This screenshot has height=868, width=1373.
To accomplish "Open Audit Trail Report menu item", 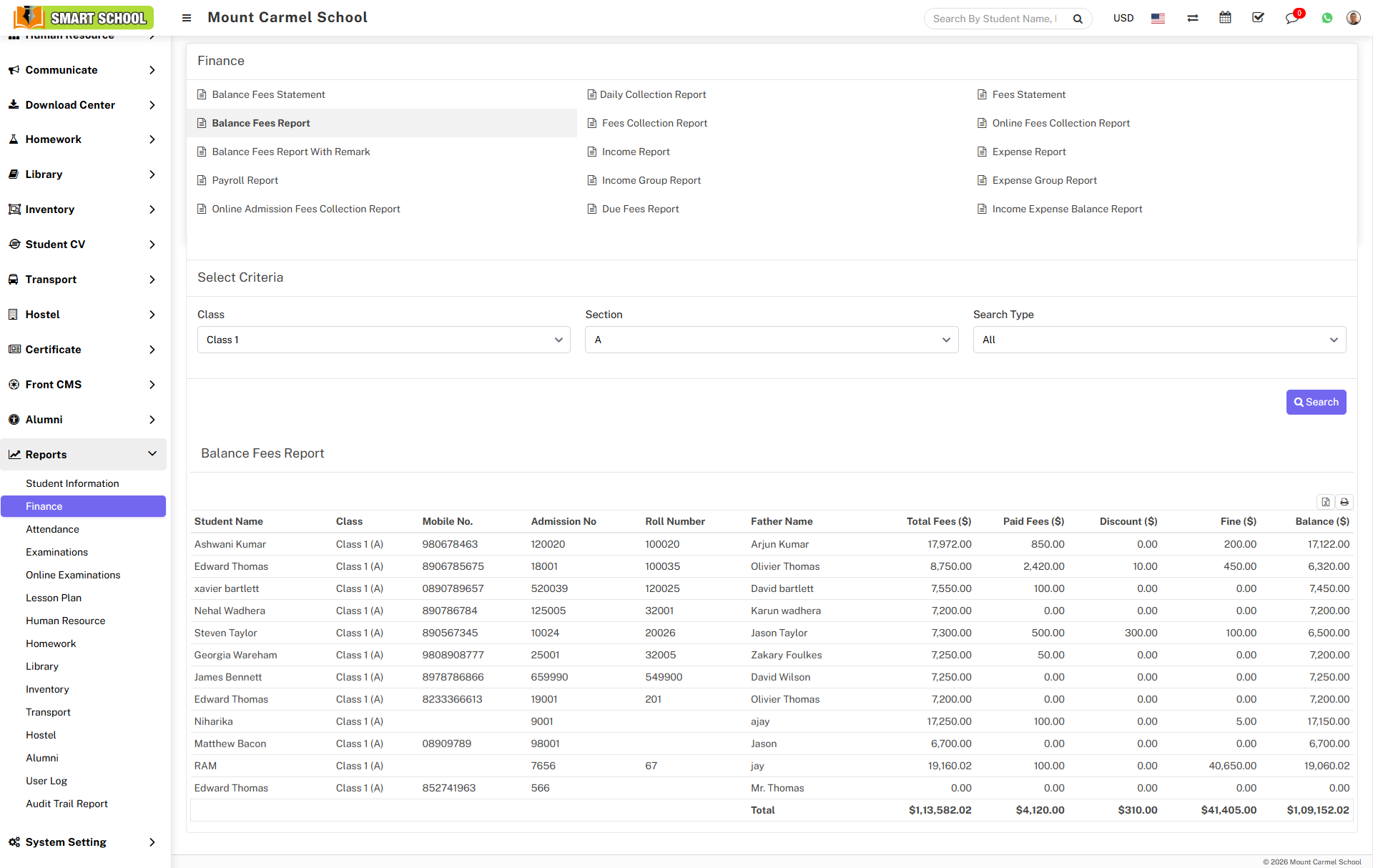I will pos(67,804).
